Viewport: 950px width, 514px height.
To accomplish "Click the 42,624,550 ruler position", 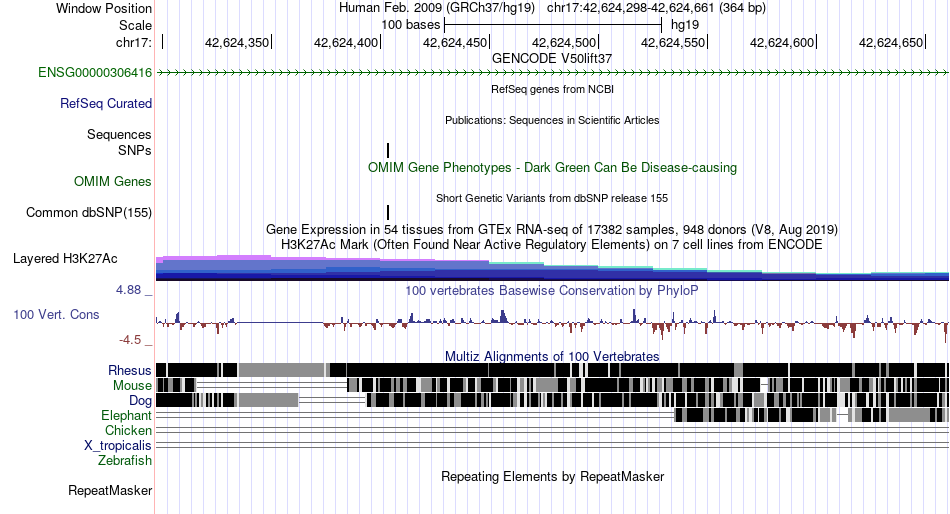I will [x=673, y=42].
